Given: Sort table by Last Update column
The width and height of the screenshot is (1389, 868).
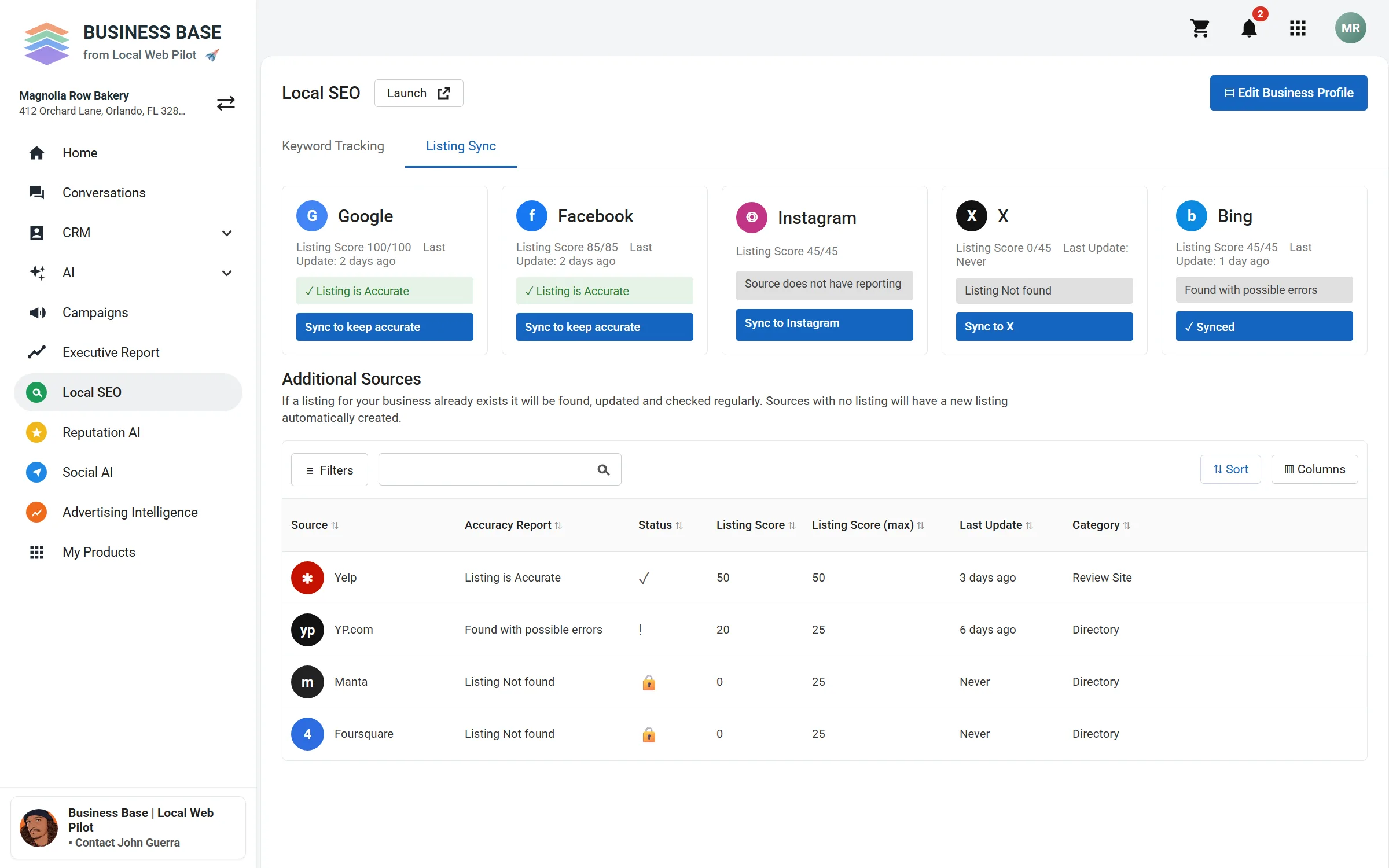Looking at the screenshot, I should point(996,525).
